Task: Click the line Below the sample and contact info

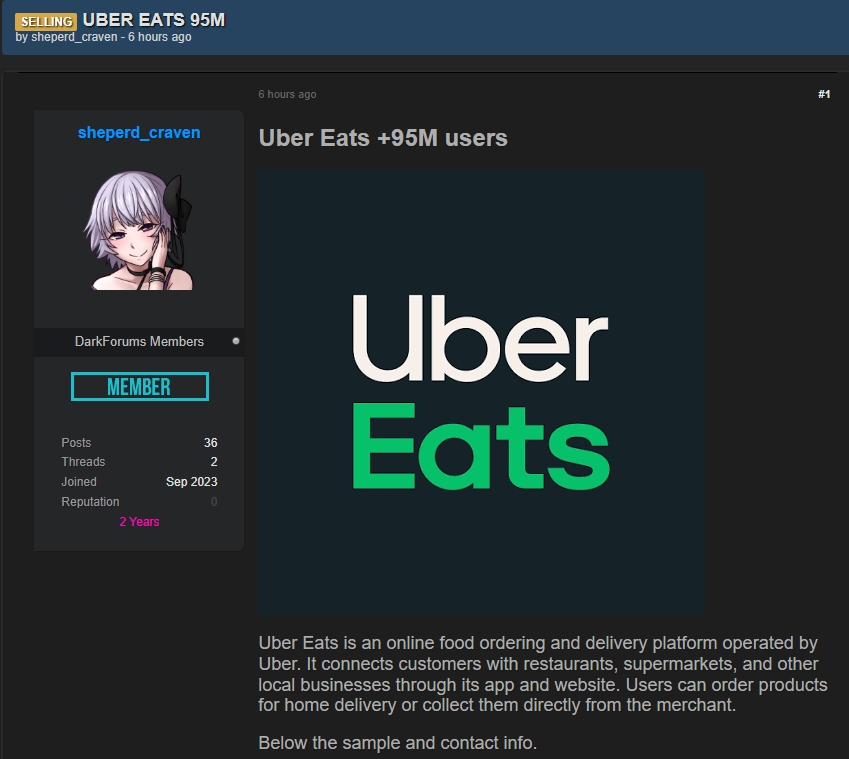Action: point(397,743)
